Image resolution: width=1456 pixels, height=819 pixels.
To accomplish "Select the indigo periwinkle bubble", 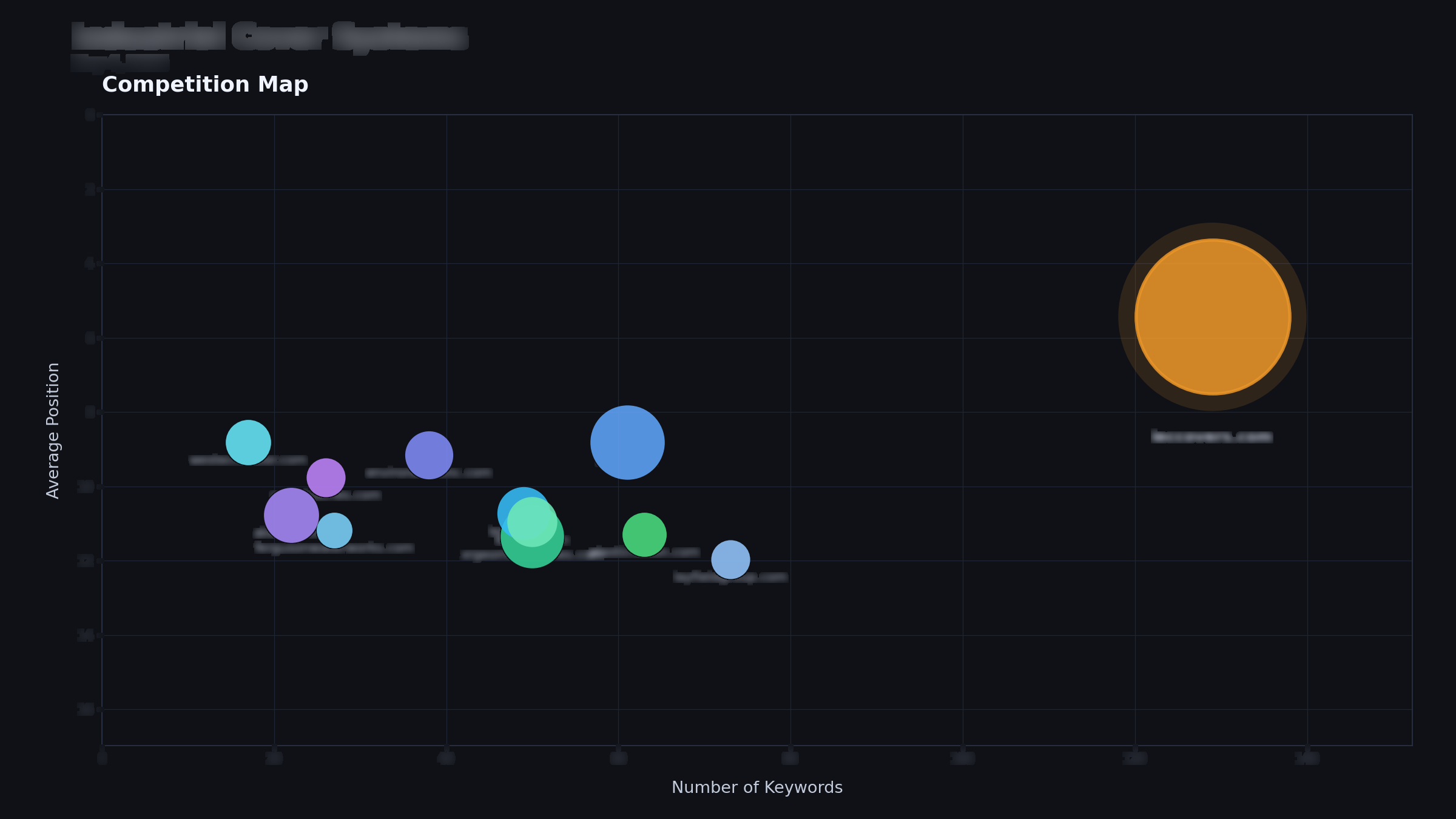I will pyautogui.click(x=429, y=455).
